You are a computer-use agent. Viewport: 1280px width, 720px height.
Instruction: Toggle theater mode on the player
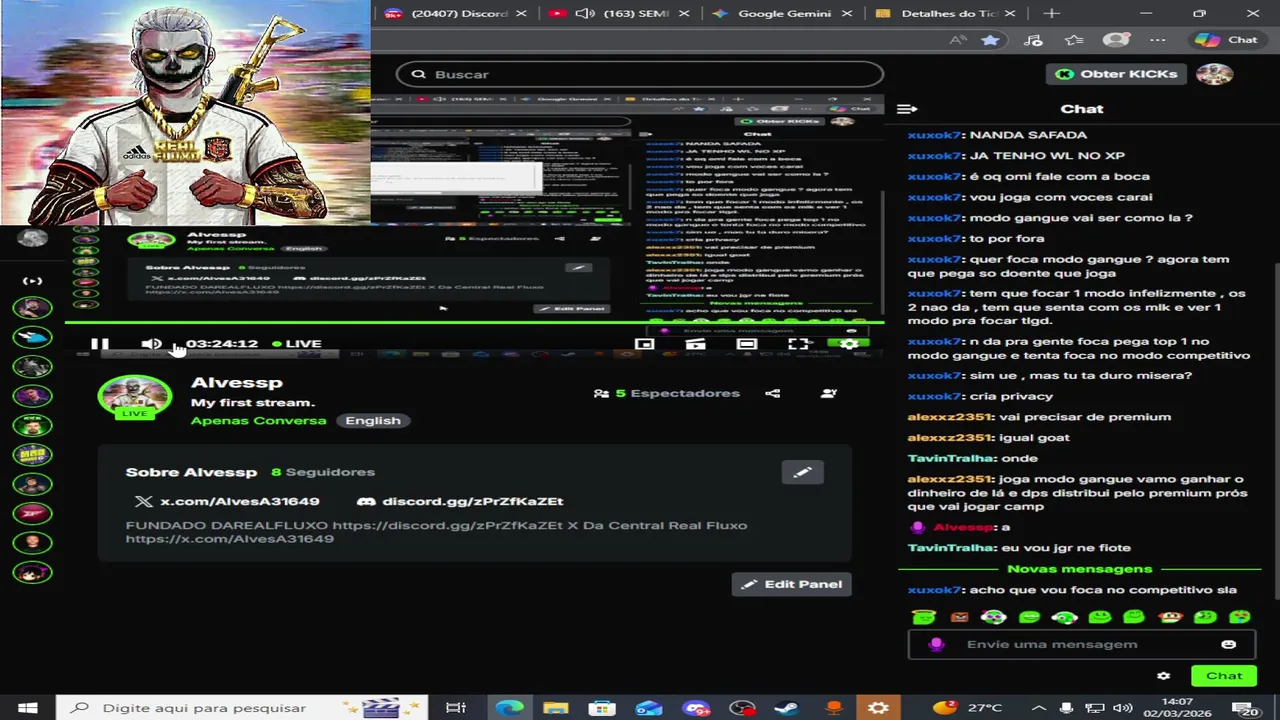click(x=747, y=344)
